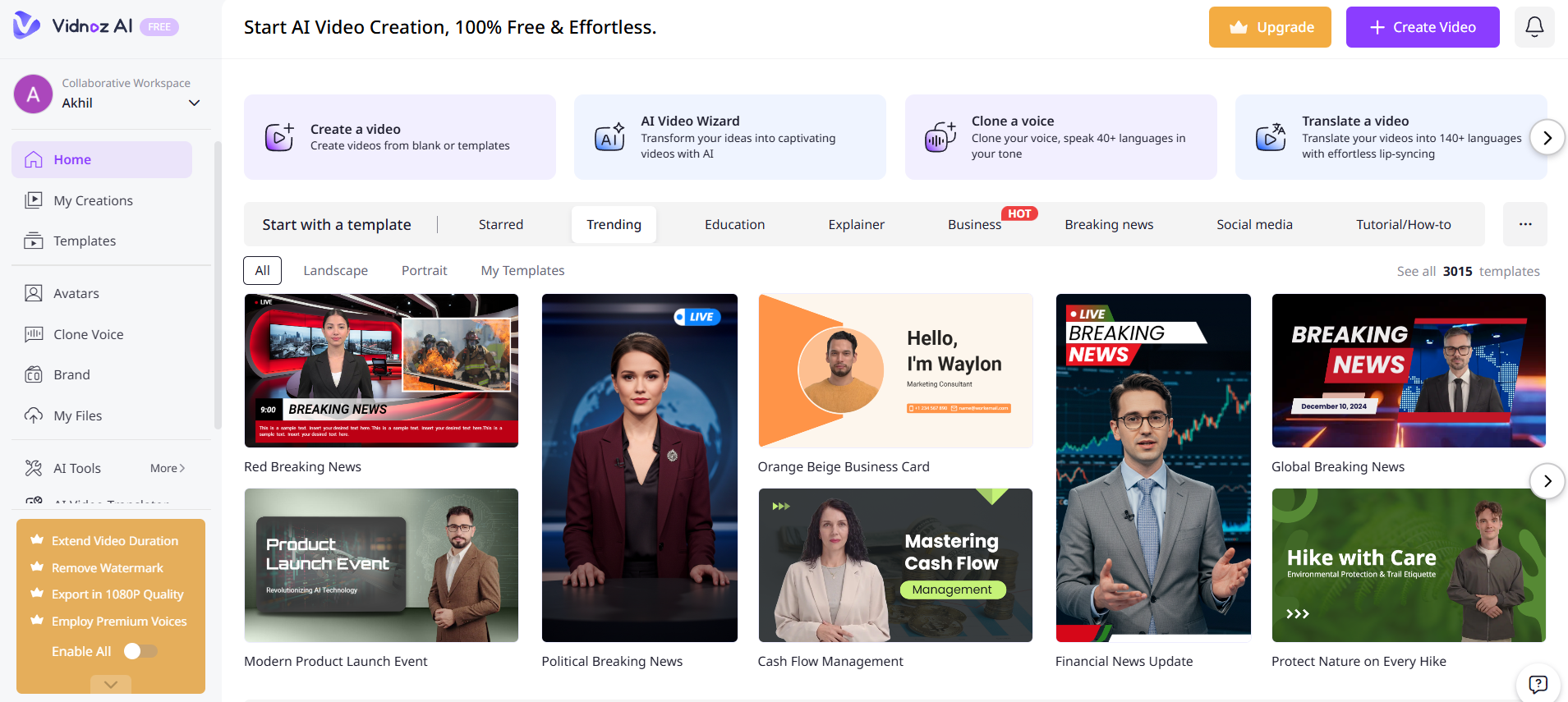This screenshot has height=702, width=1568.
Task: Click the Create Video button
Action: coord(1422,27)
